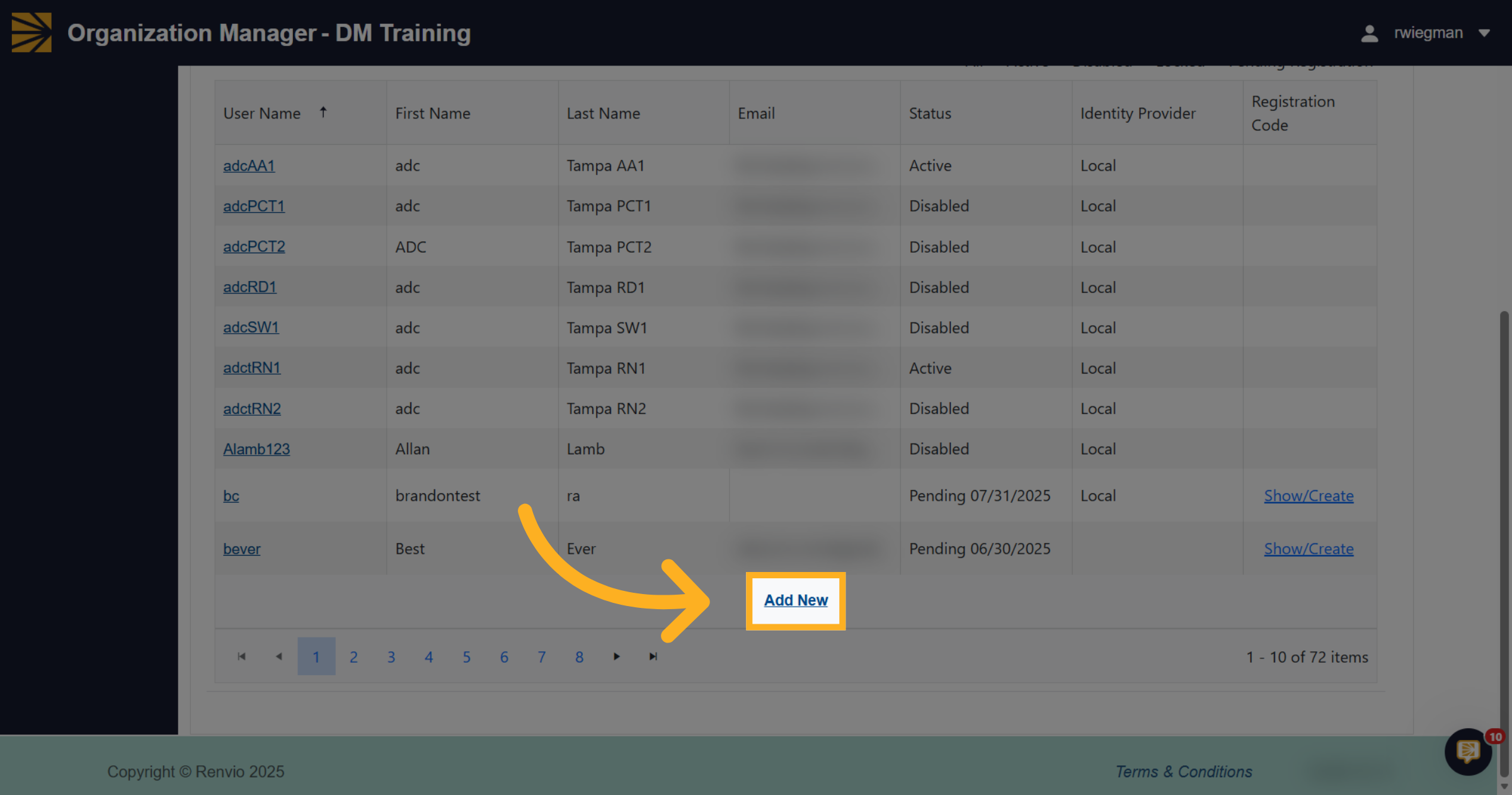The image size is (1512, 795).
Task: Open user adcSW1
Action: [x=251, y=327]
